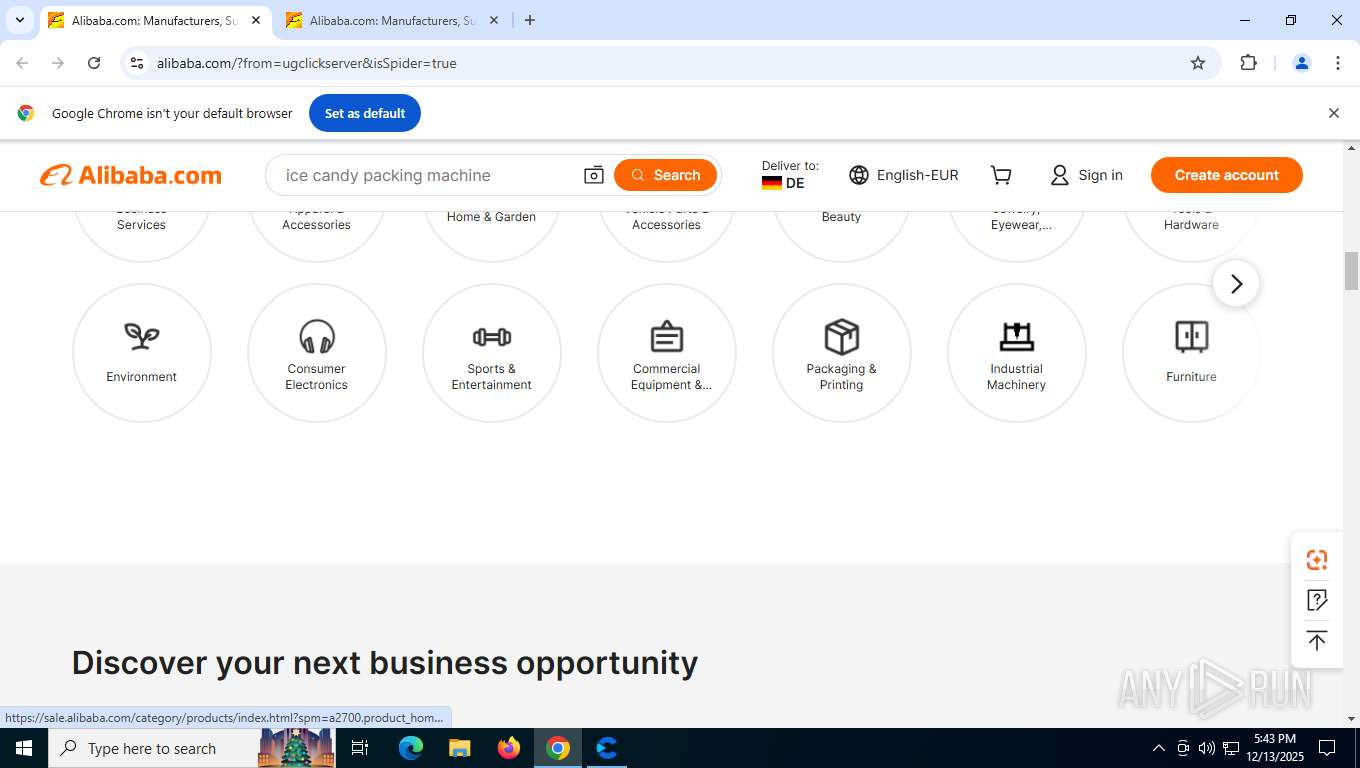Open the Vehicle Parts & Accessories category
Screen dimensions: 1360x768
[666, 236]
